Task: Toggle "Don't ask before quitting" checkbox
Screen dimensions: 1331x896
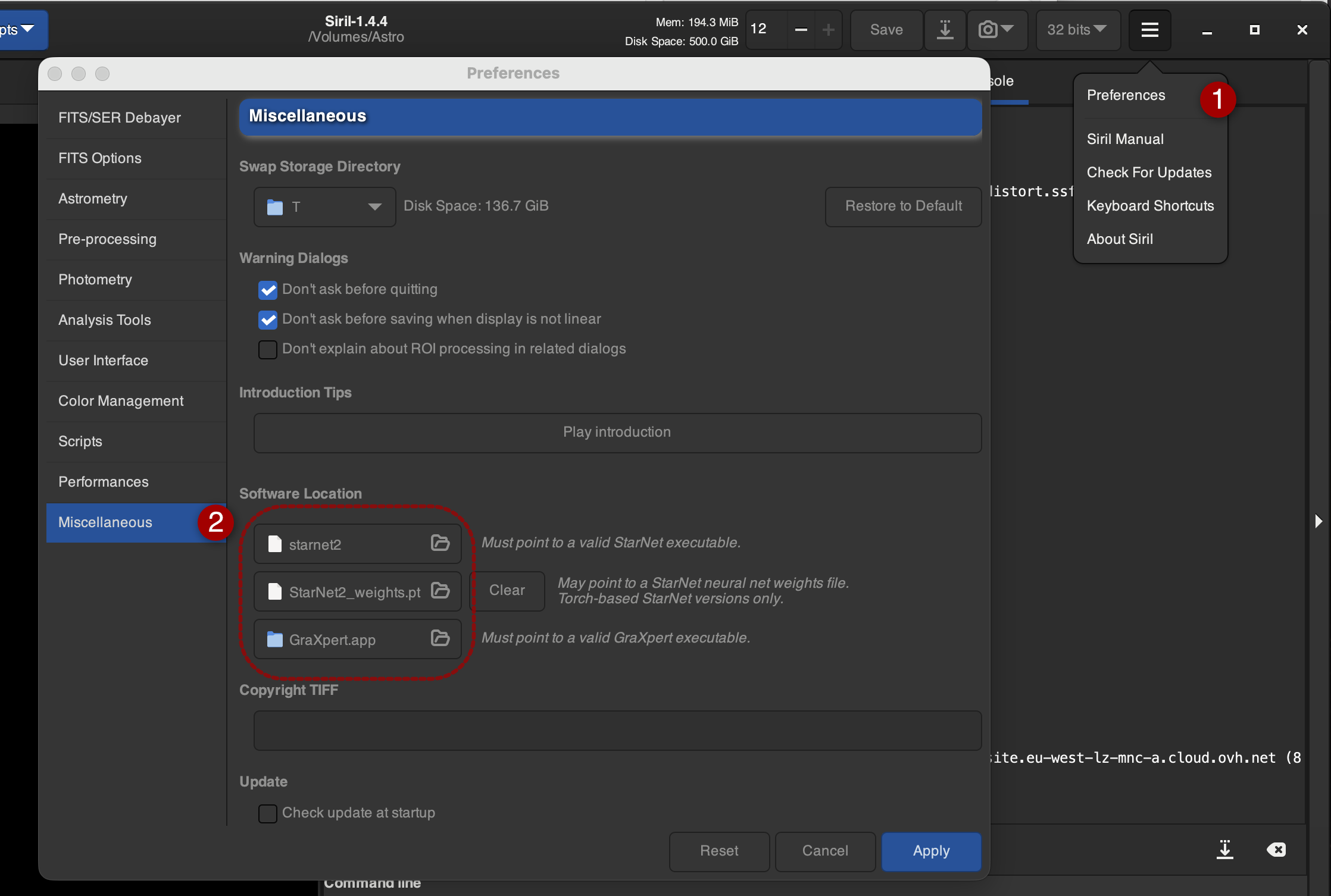Action: pos(268,290)
